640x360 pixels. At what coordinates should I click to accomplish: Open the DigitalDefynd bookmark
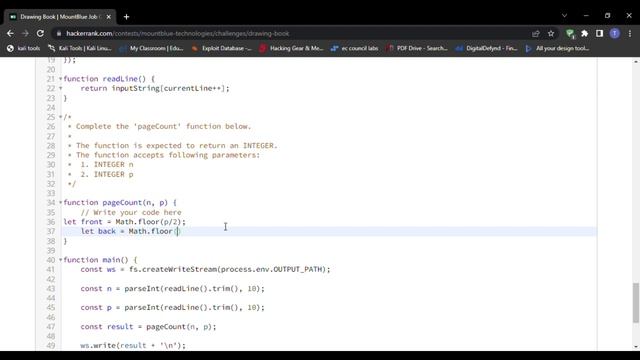(487, 48)
